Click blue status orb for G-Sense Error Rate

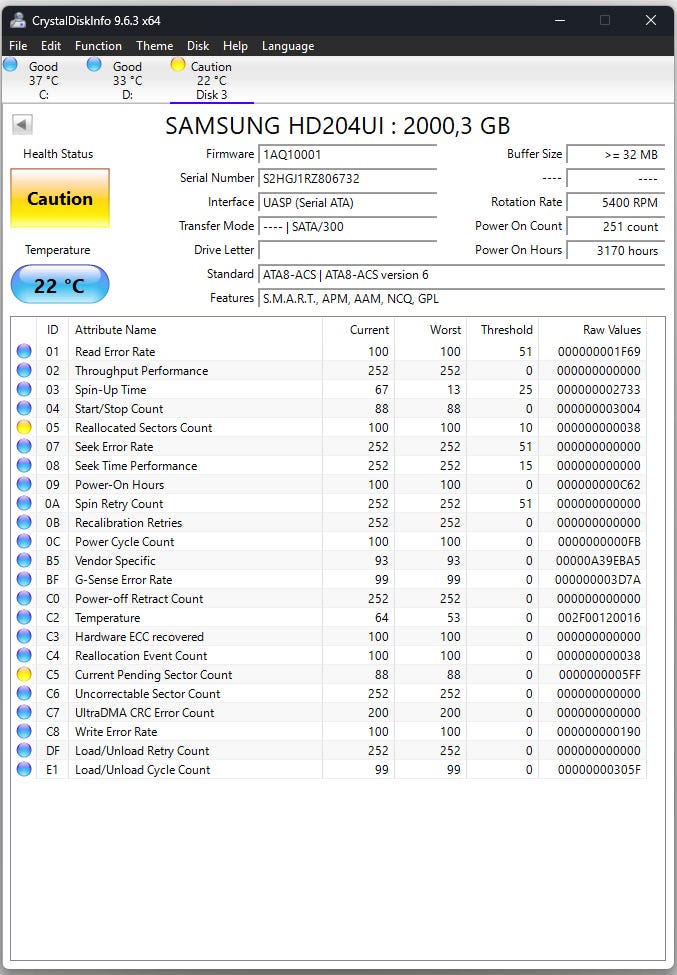tap(24, 580)
